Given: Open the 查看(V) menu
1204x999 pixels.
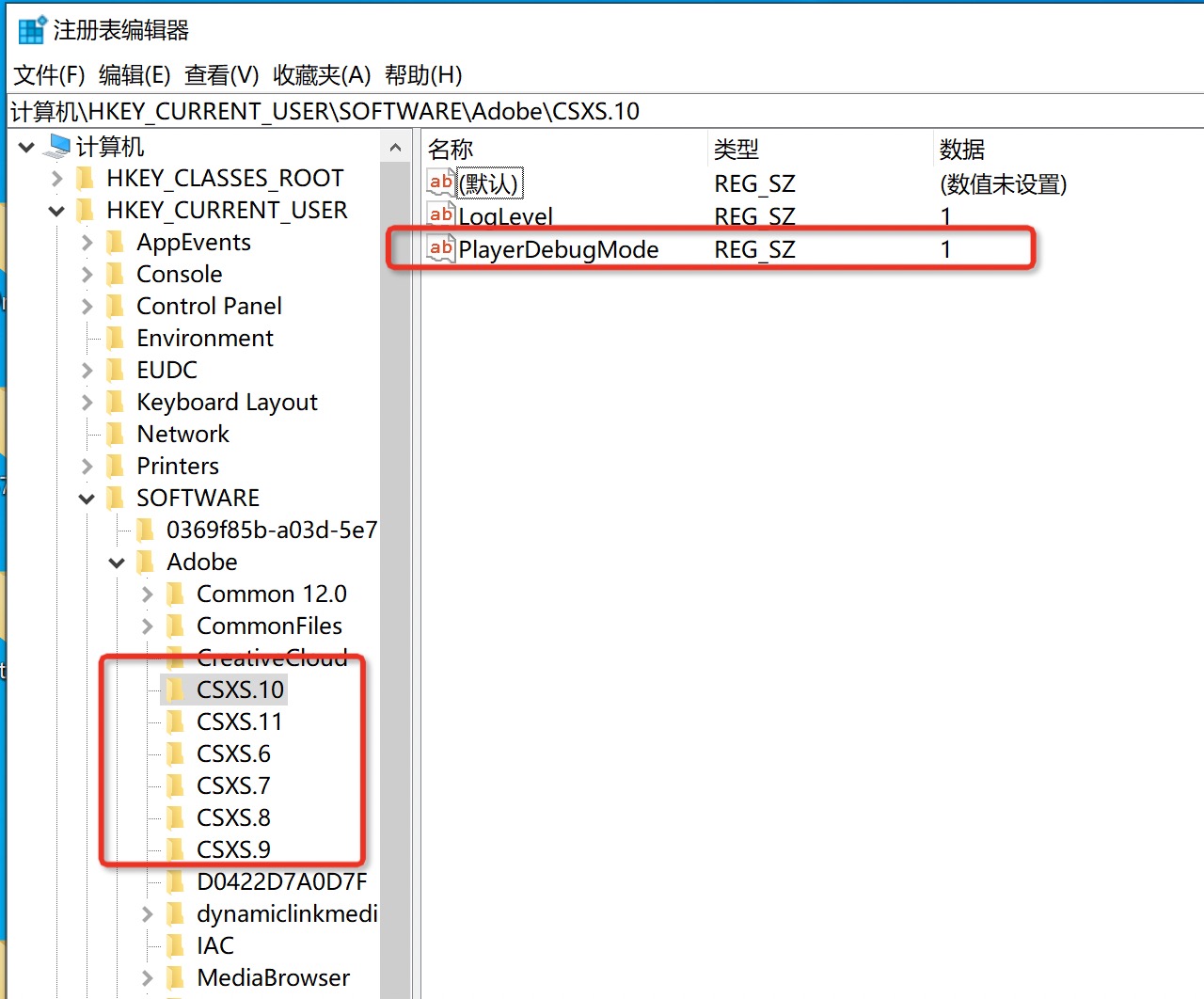Looking at the screenshot, I should pos(221,75).
